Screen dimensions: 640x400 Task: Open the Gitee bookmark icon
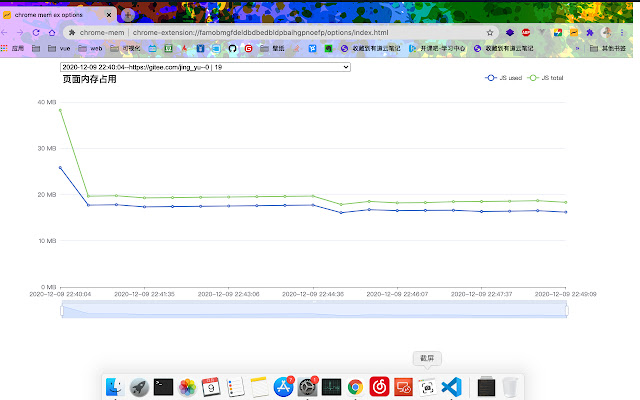tap(248, 49)
